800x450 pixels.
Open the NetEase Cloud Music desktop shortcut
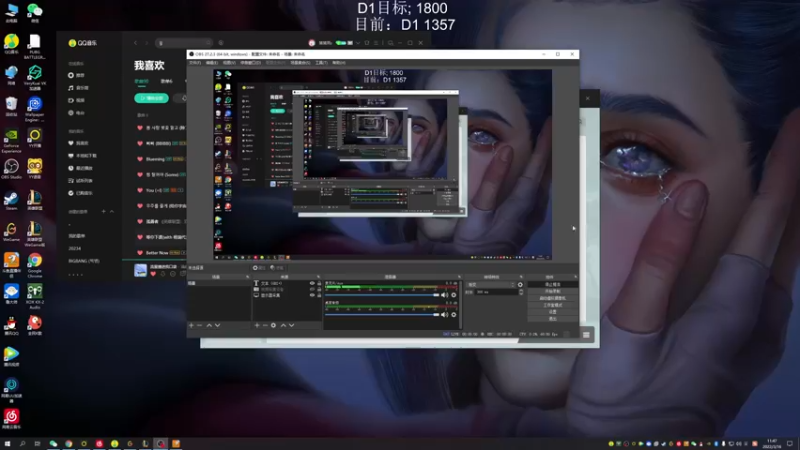[11, 419]
